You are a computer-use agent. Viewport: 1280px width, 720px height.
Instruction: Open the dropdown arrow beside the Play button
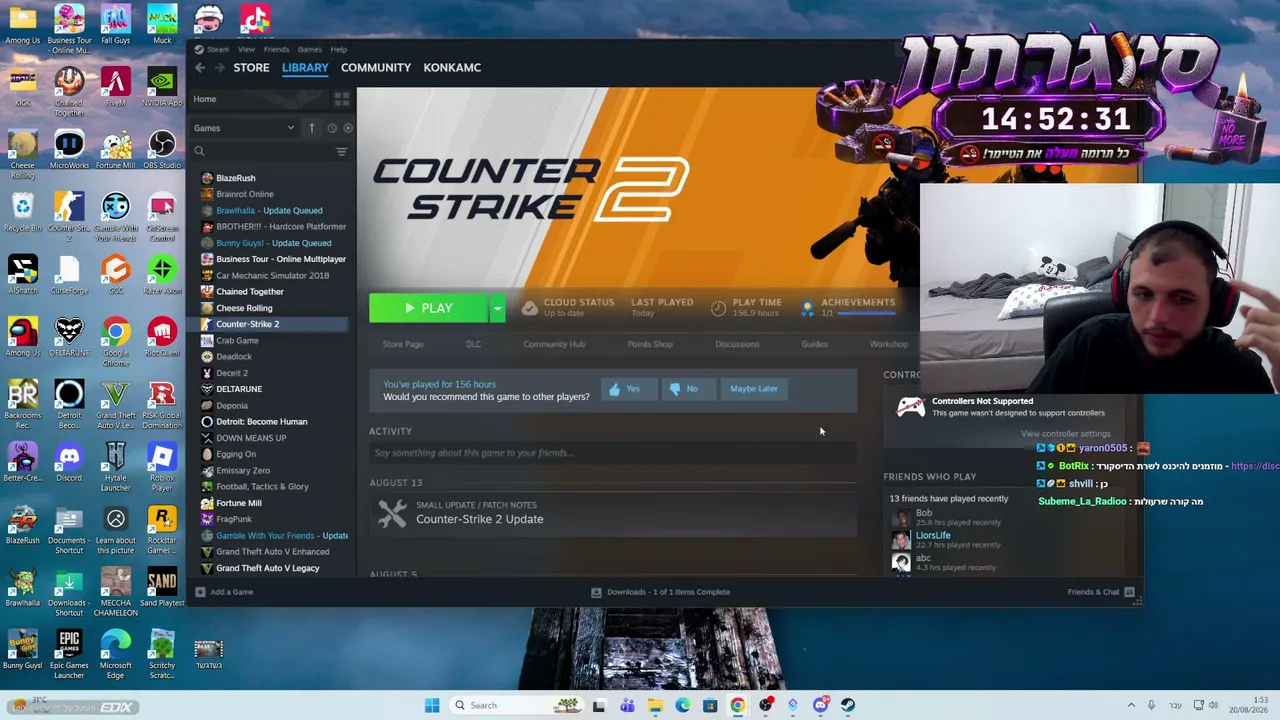497,308
